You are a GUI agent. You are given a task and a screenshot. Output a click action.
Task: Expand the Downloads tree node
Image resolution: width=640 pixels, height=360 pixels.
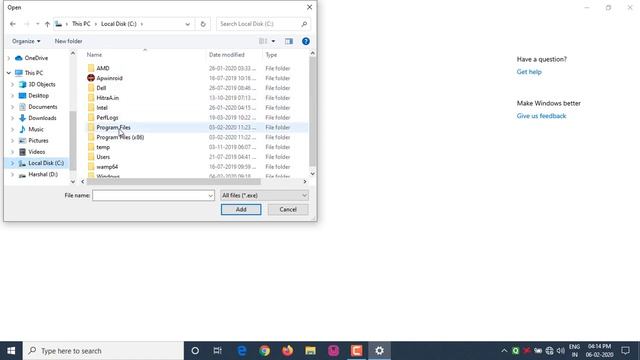coord(12,118)
